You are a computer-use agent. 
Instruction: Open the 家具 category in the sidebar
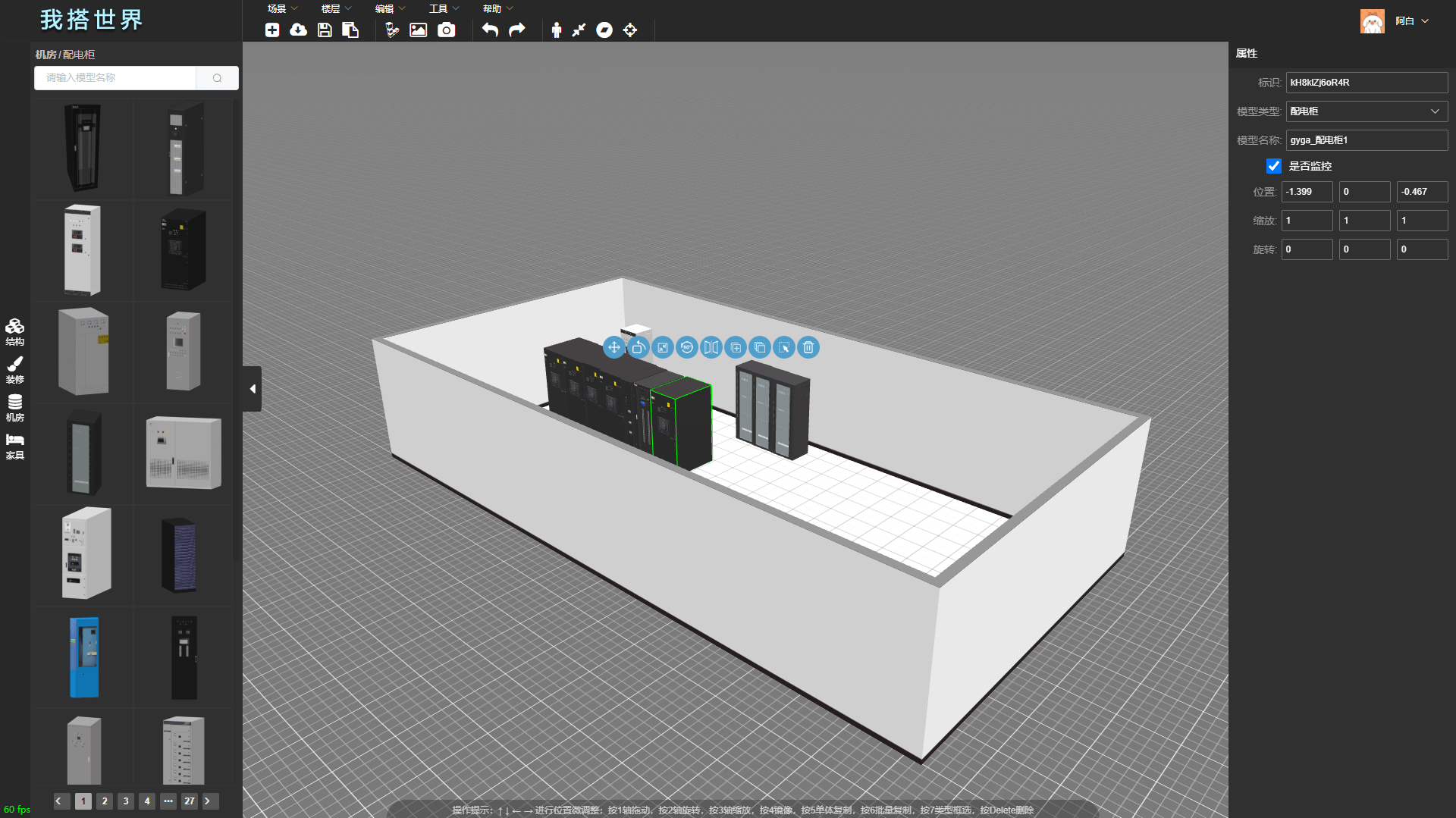click(x=15, y=447)
